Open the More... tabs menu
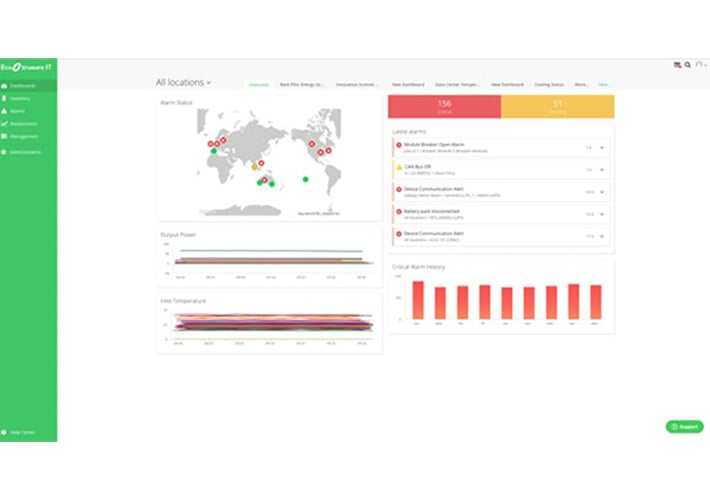This screenshot has width=710, height=500. [581, 85]
